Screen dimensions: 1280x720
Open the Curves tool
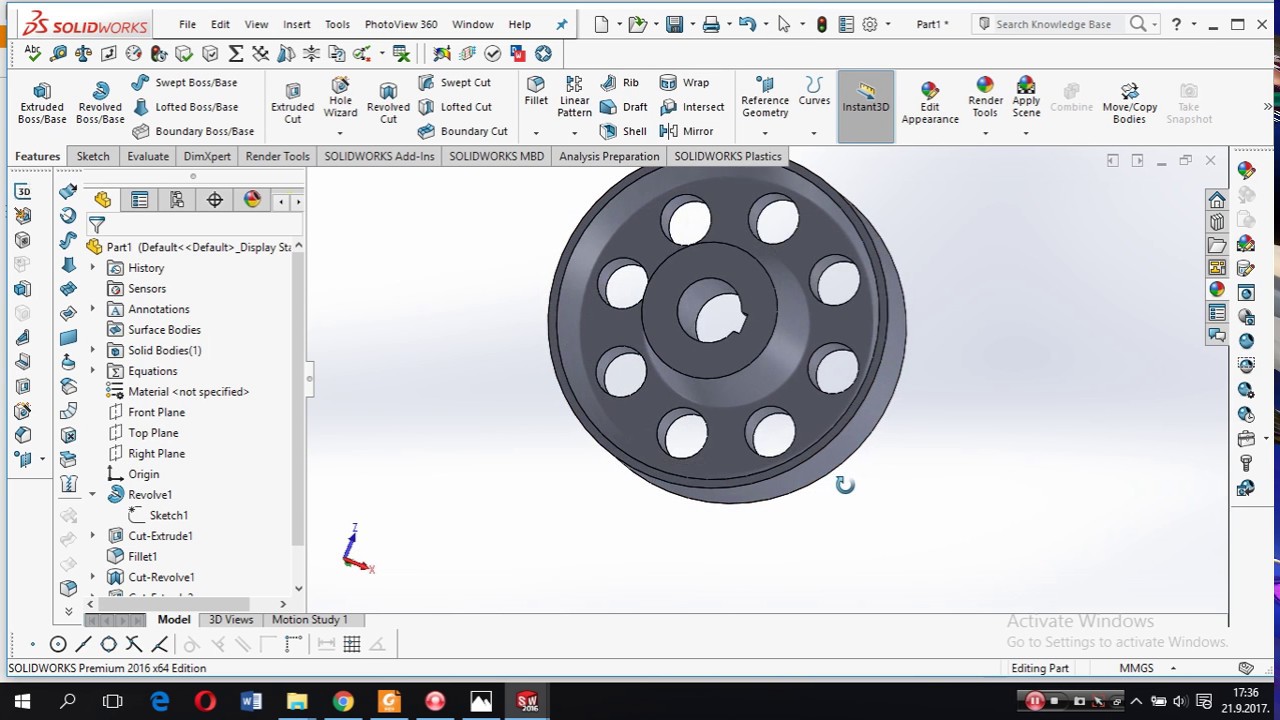(x=814, y=91)
